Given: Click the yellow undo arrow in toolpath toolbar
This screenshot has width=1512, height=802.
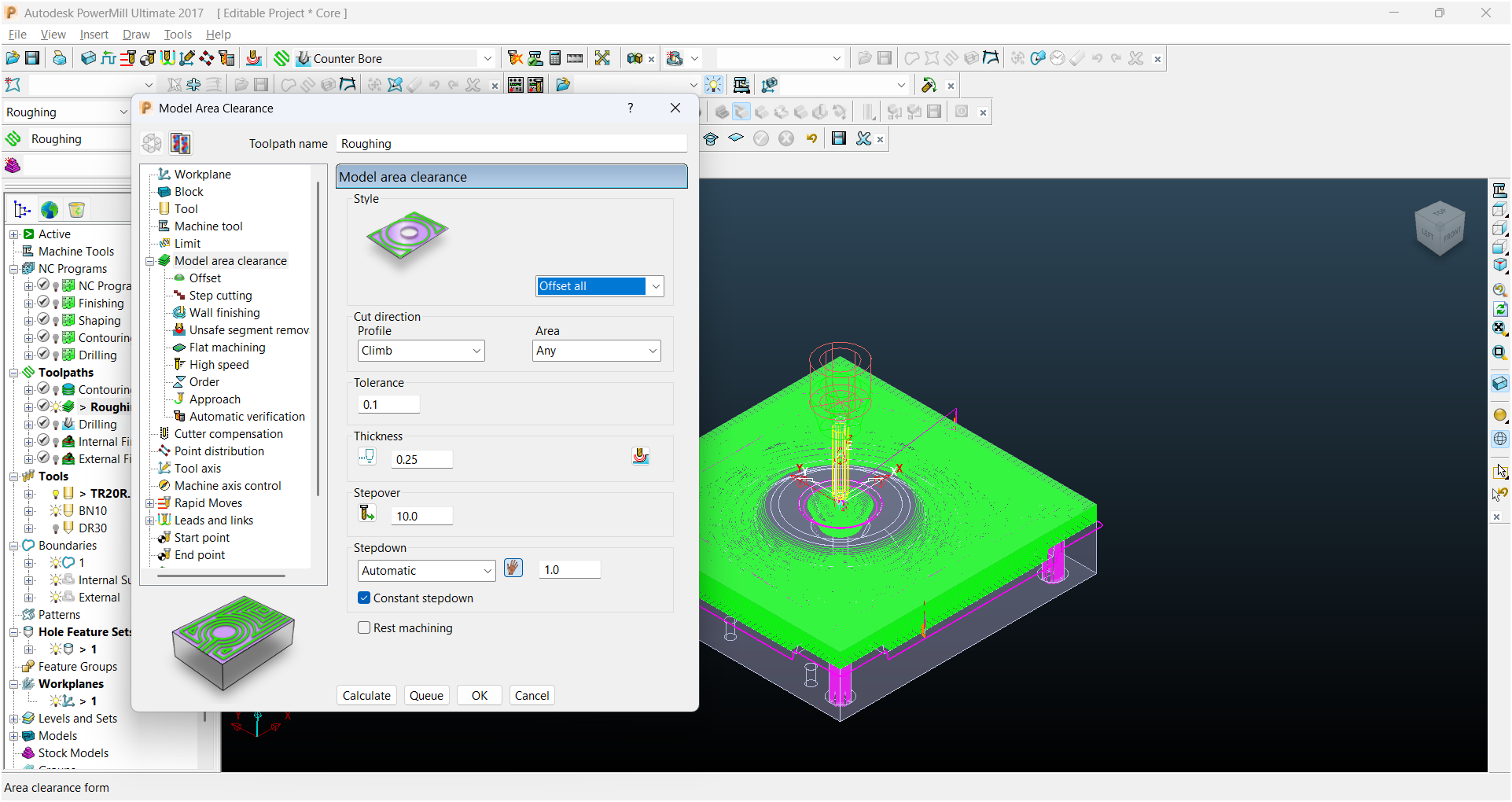Looking at the screenshot, I should tap(811, 138).
